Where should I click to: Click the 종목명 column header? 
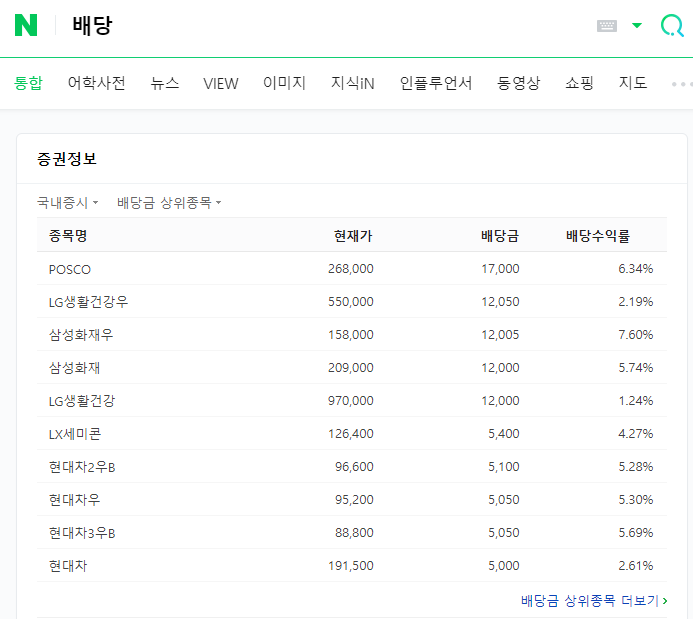pyautogui.click(x=68, y=235)
